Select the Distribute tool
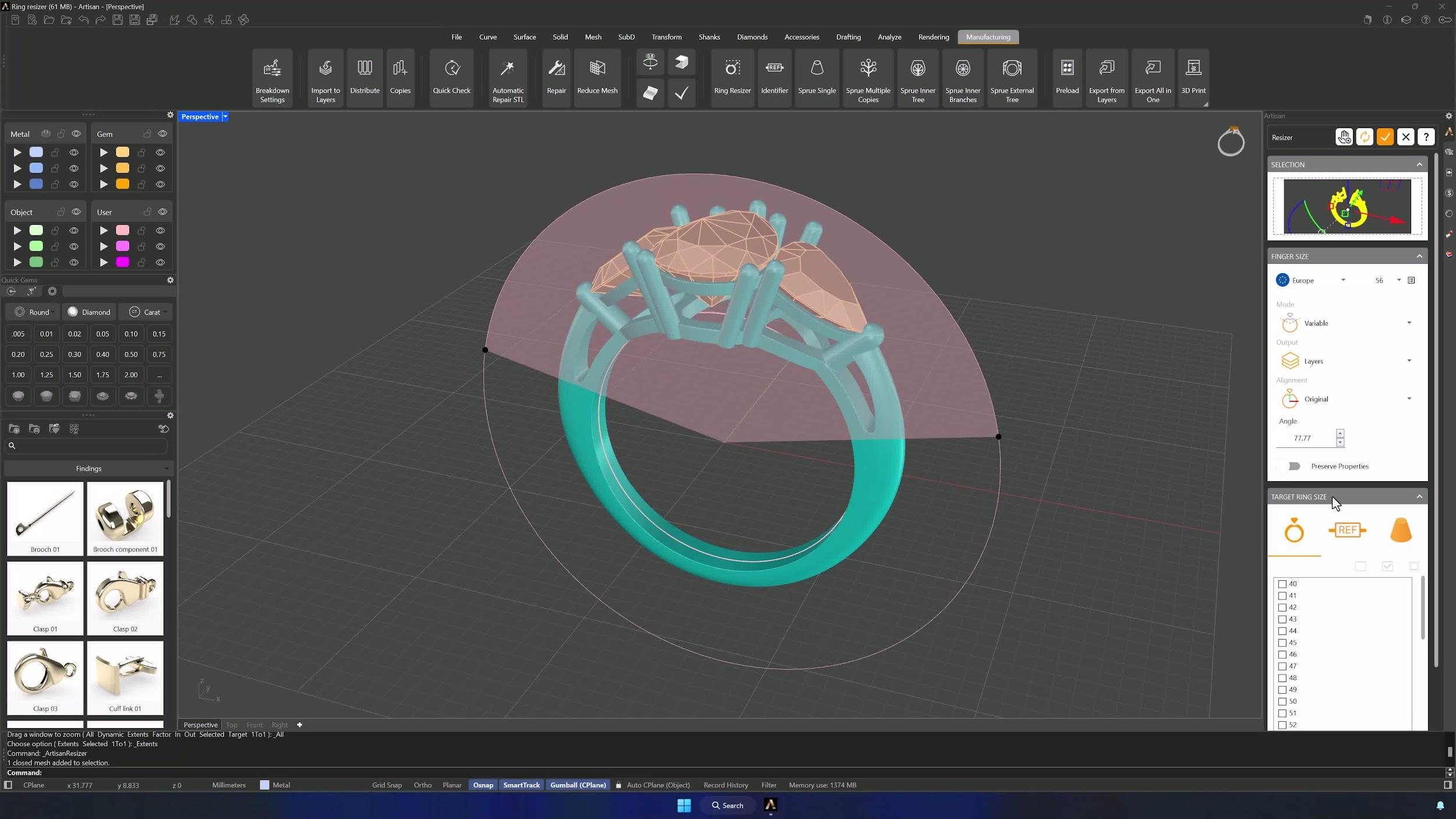Image resolution: width=1456 pixels, height=819 pixels. (365, 79)
